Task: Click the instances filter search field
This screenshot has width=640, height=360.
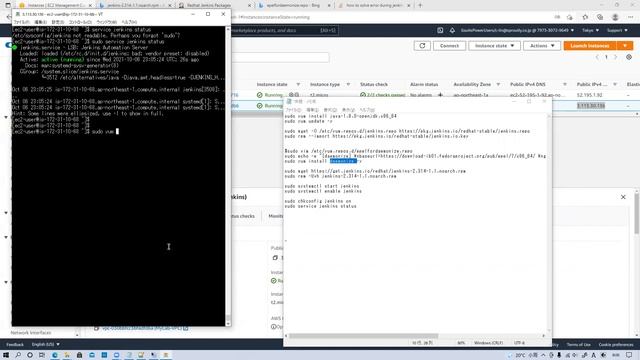Action: coord(280,57)
